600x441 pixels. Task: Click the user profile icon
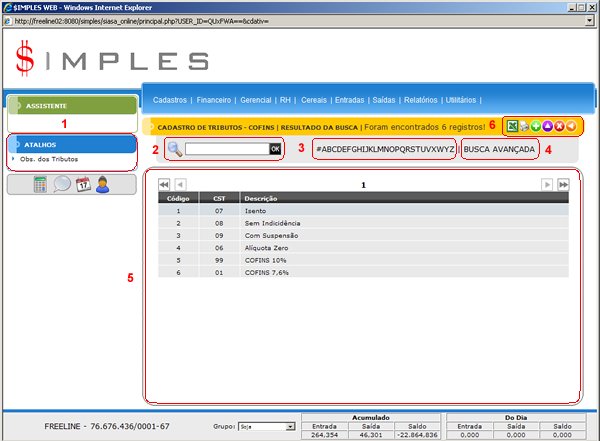pos(103,184)
